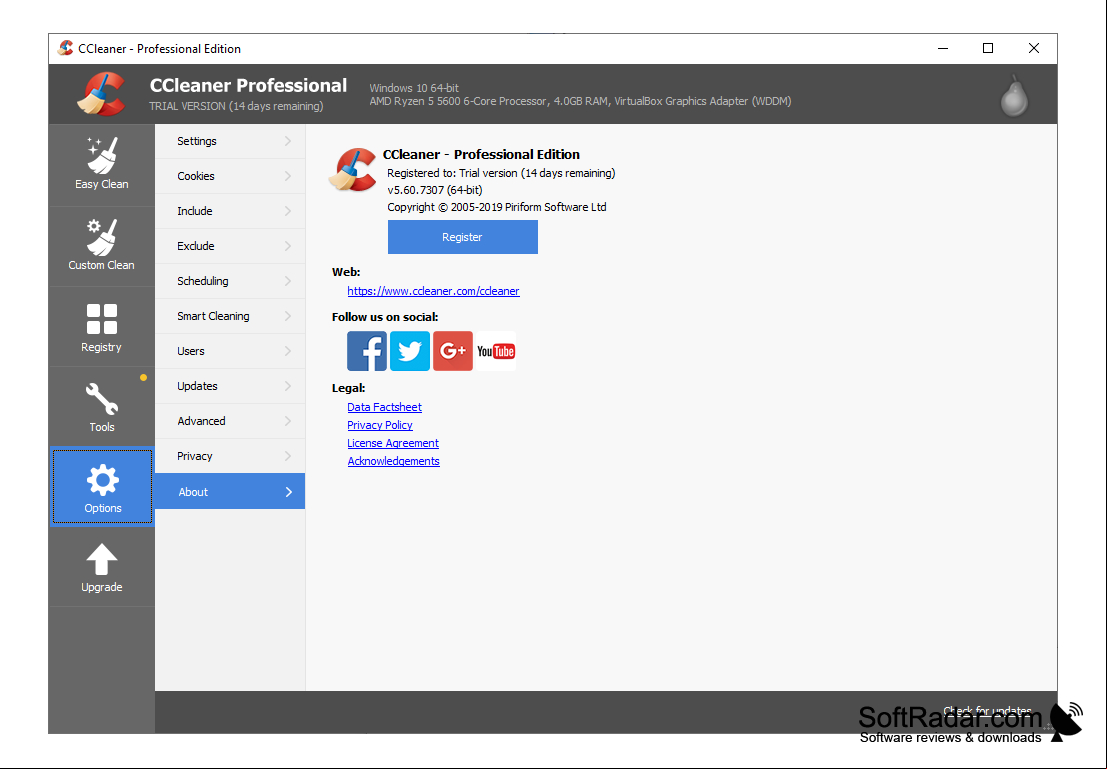Click the orange notification dot on Tools
This screenshot has height=769, width=1107.
pos(143,377)
